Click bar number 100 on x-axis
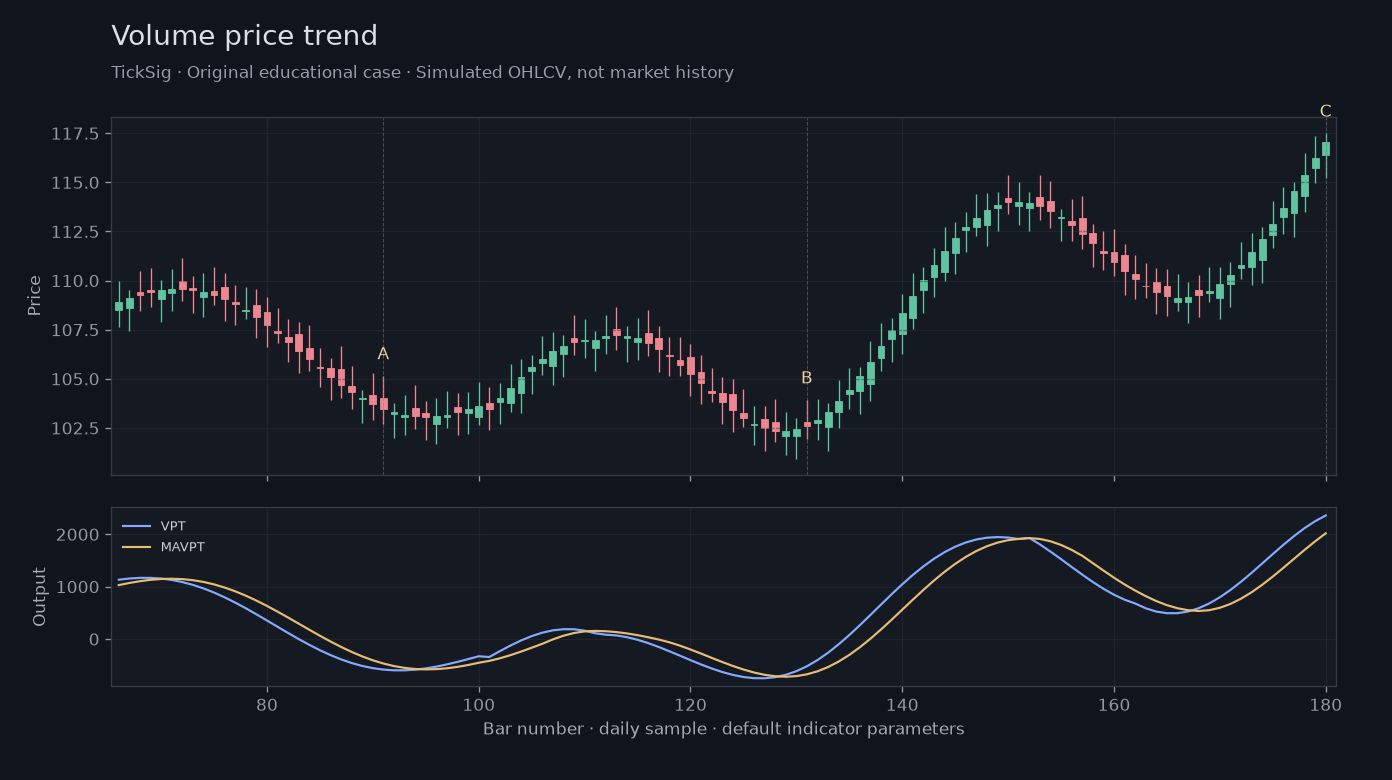This screenshot has height=780, width=1392. pos(479,703)
